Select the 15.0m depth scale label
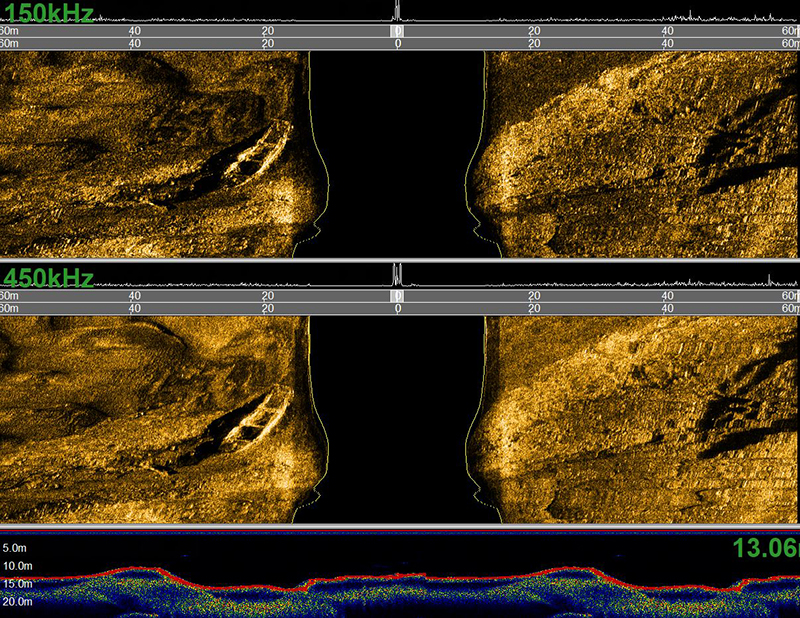800x618 pixels. coord(16,581)
